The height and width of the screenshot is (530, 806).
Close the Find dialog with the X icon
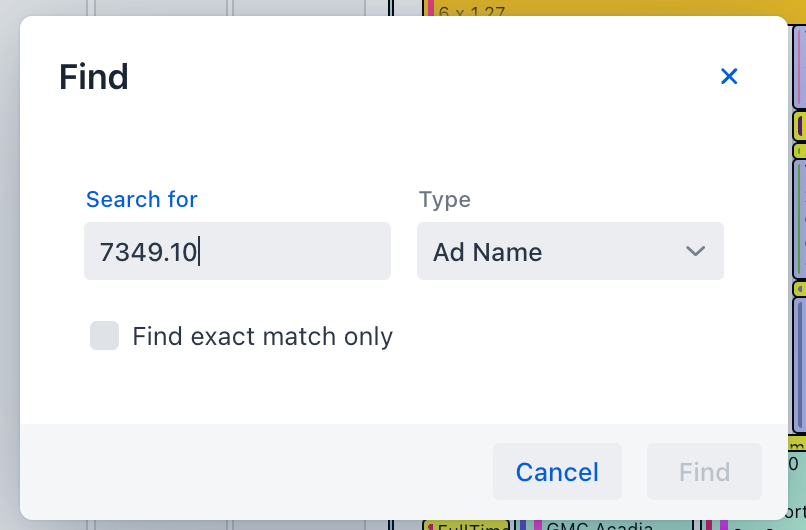coord(729,76)
